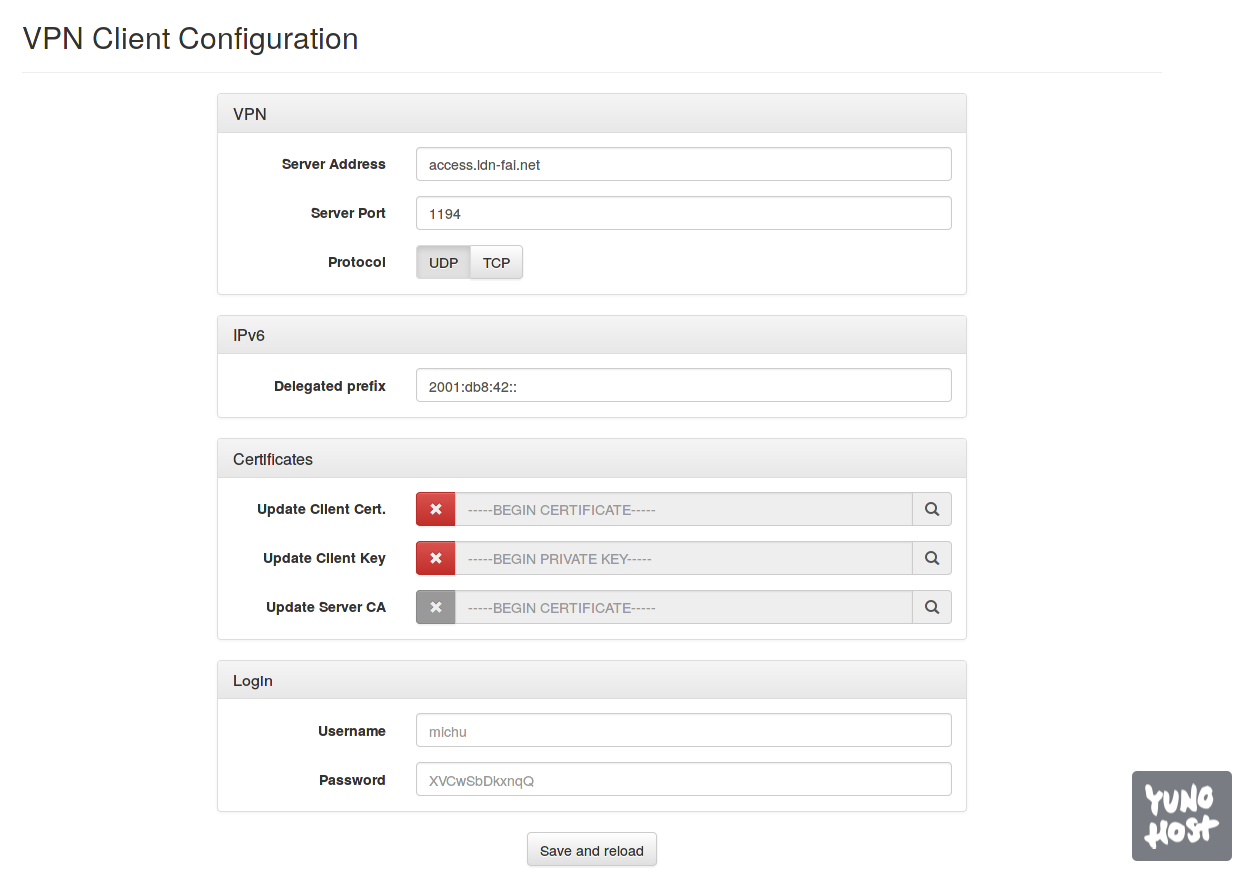Select UDP protocol

point(443,263)
